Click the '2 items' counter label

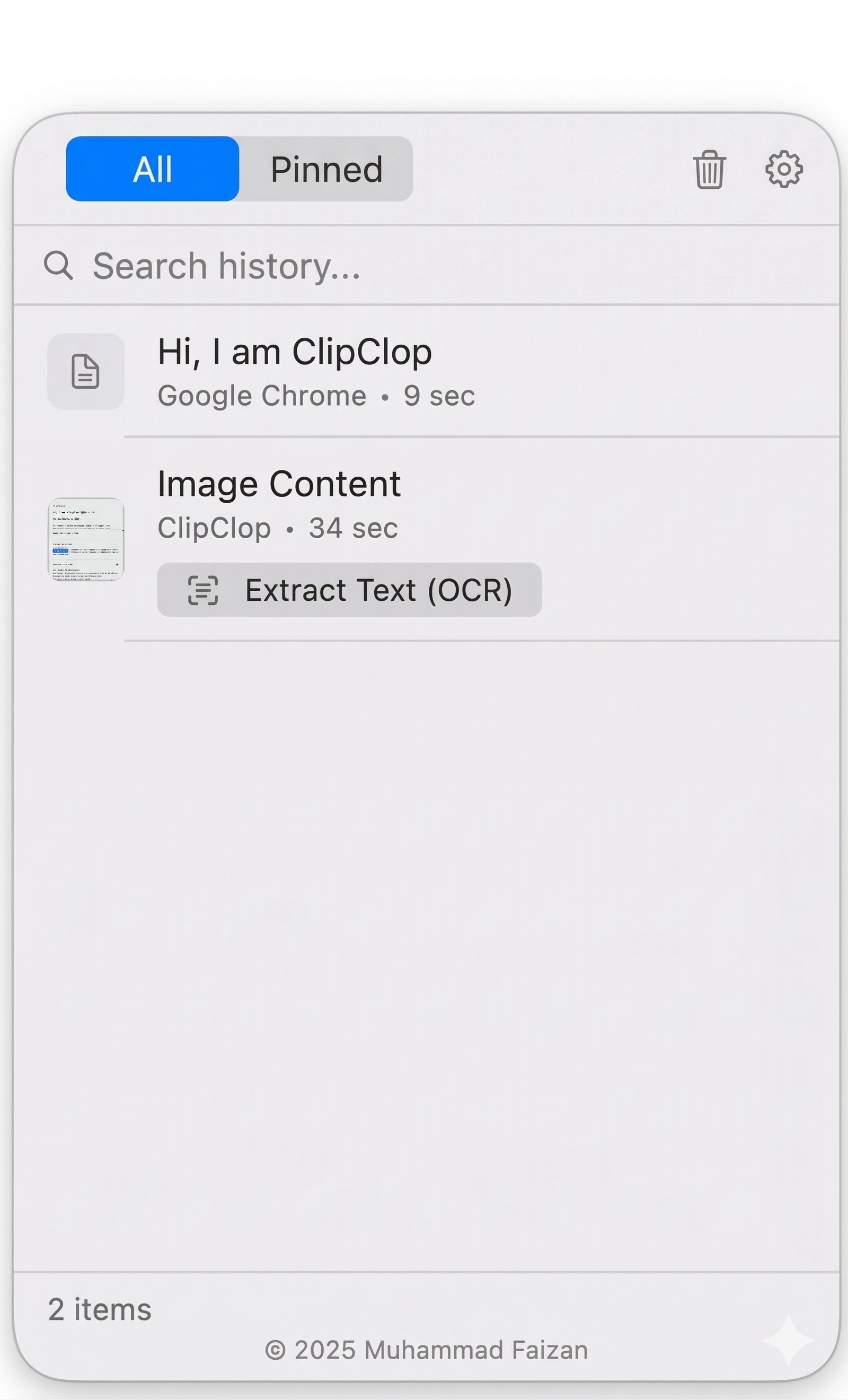coord(99,1309)
